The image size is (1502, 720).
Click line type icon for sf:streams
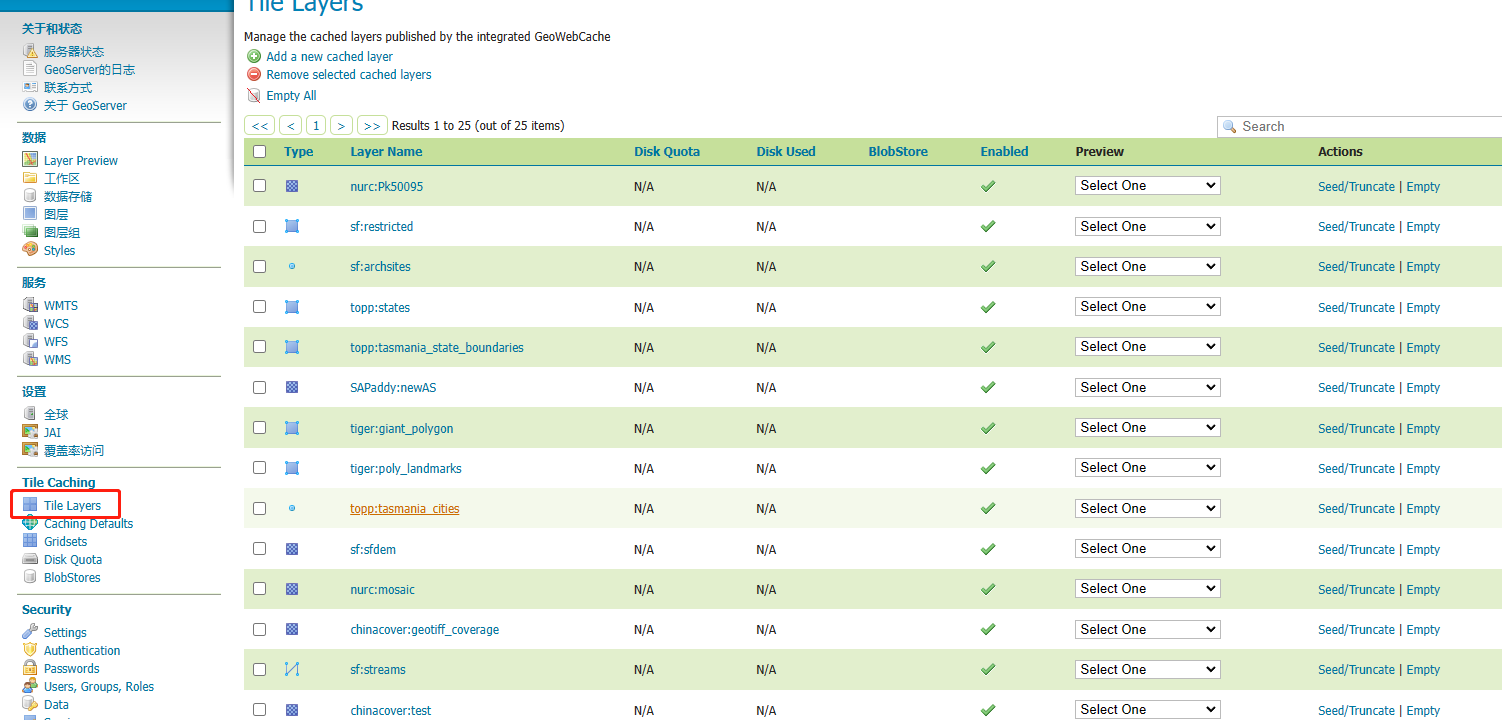tap(292, 669)
